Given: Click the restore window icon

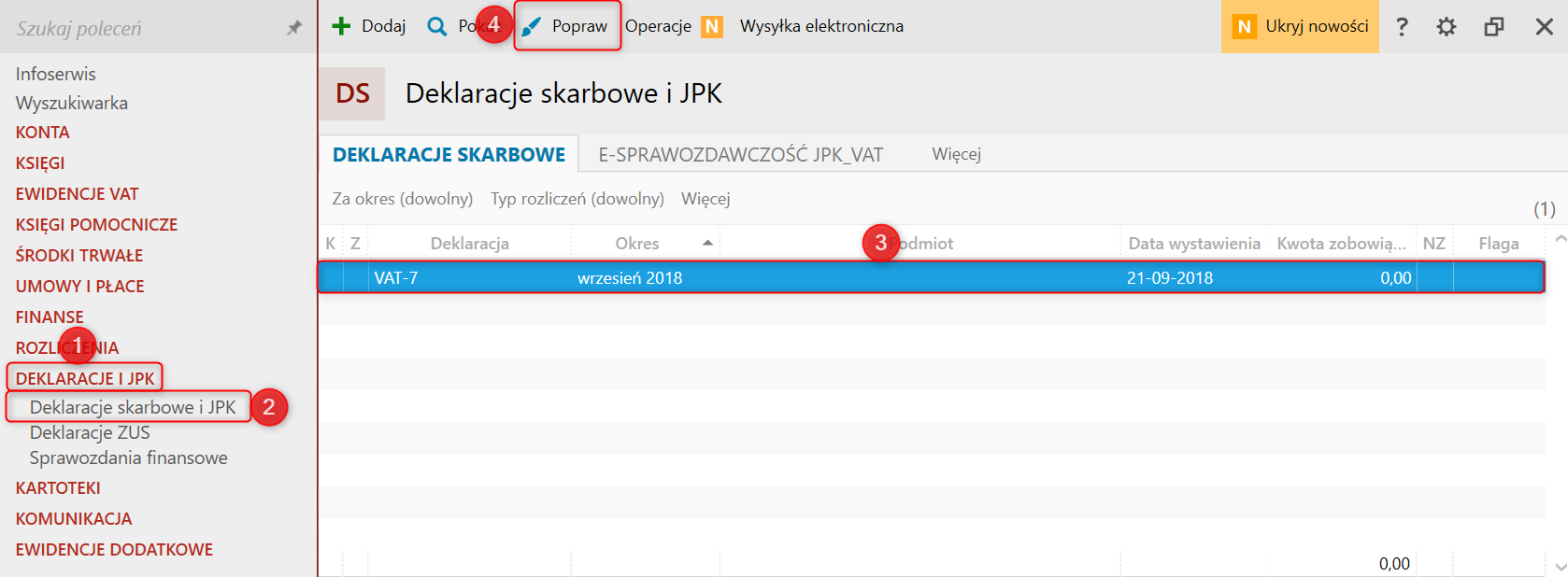Looking at the screenshot, I should tap(1494, 26).
